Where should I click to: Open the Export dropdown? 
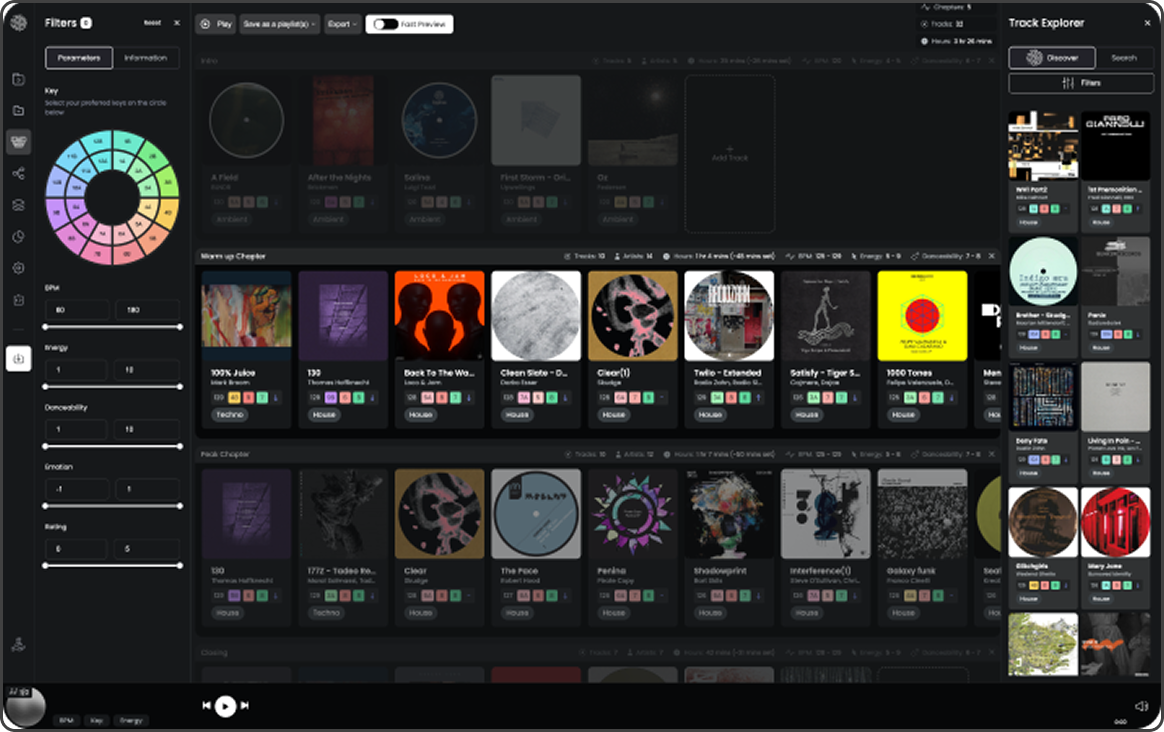pos(342,24)
